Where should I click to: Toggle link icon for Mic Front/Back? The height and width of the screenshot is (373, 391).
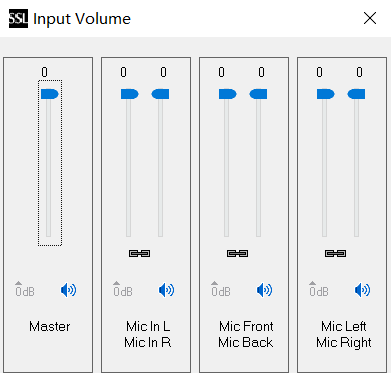tap(237, 254)
